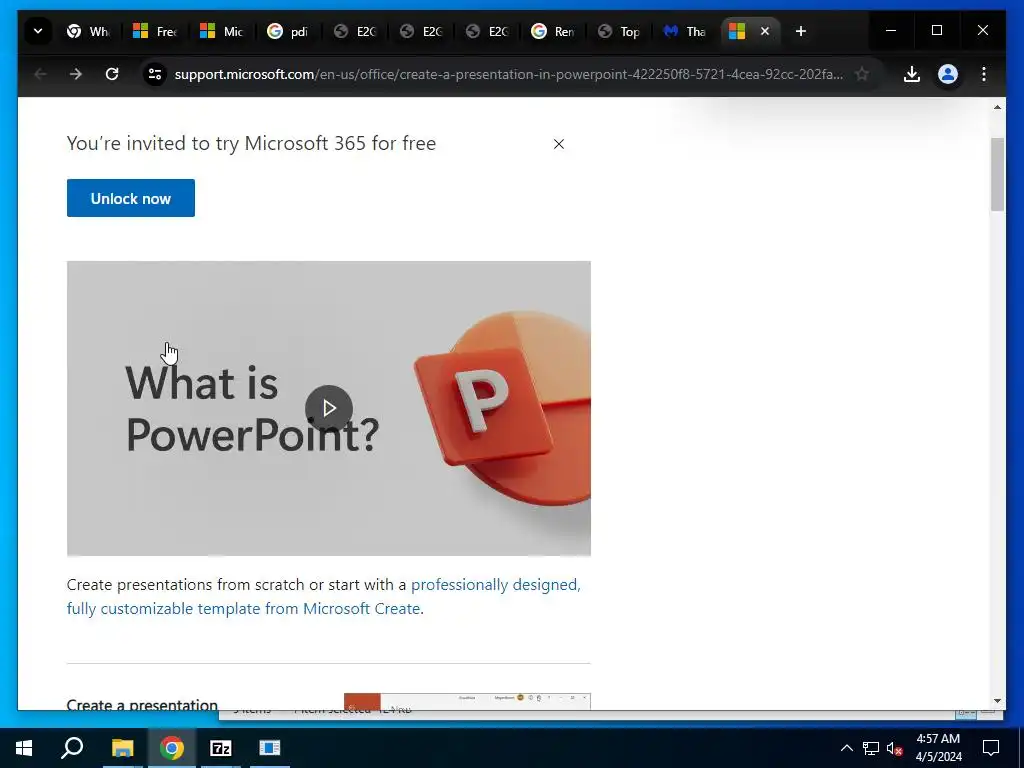
Task: Click the scrollbar up arrow
Action: (x=997, y=107)
